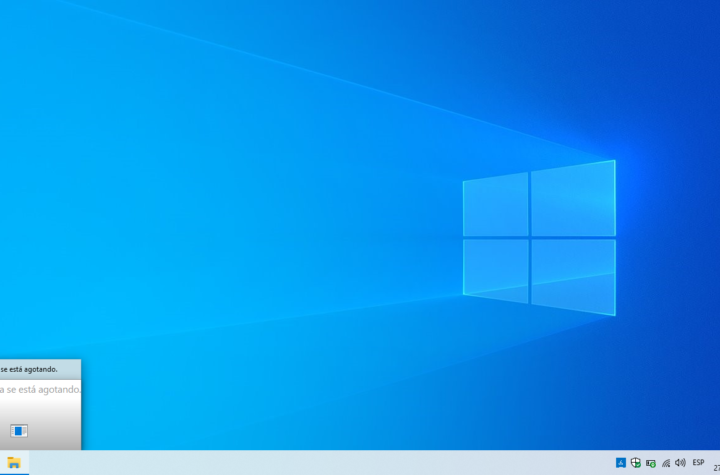
Task: Open the blue Bluetooth-style tray icon
Action: click(620, 463)
